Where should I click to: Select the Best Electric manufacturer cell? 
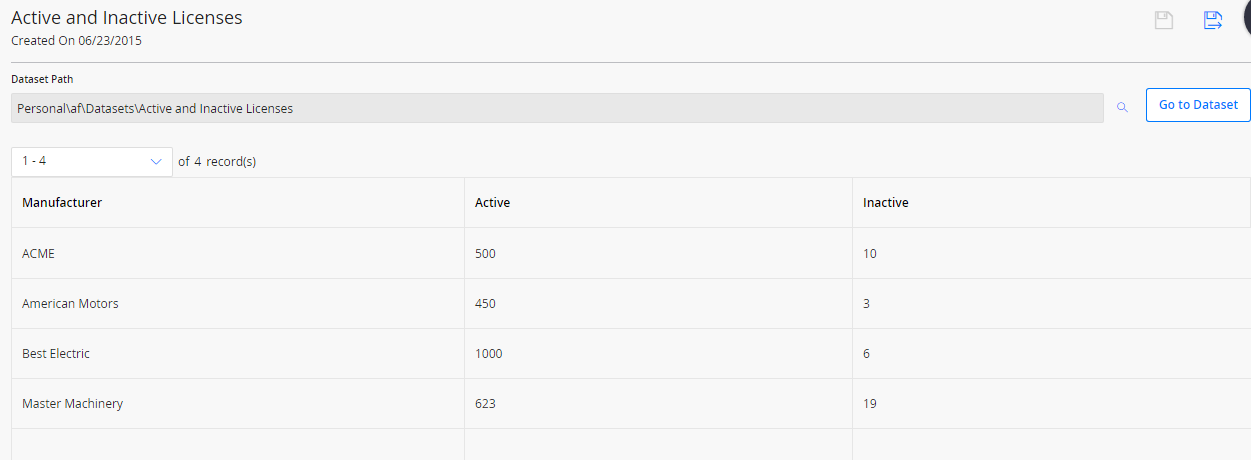[x=238, y=354]
